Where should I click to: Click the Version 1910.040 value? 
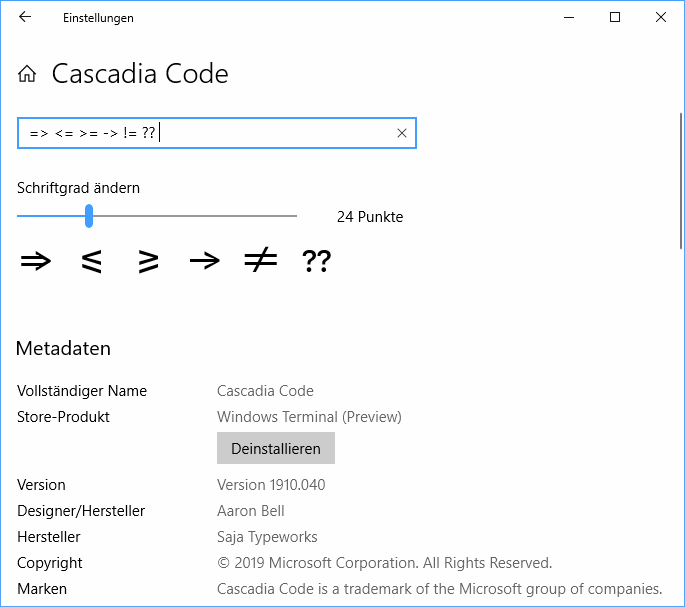pyautogui.click(x=271, y=485)
